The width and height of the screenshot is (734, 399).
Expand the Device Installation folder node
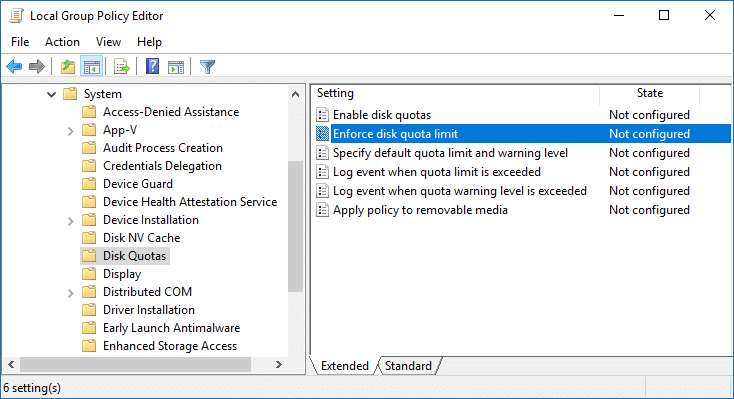(70, 221)
